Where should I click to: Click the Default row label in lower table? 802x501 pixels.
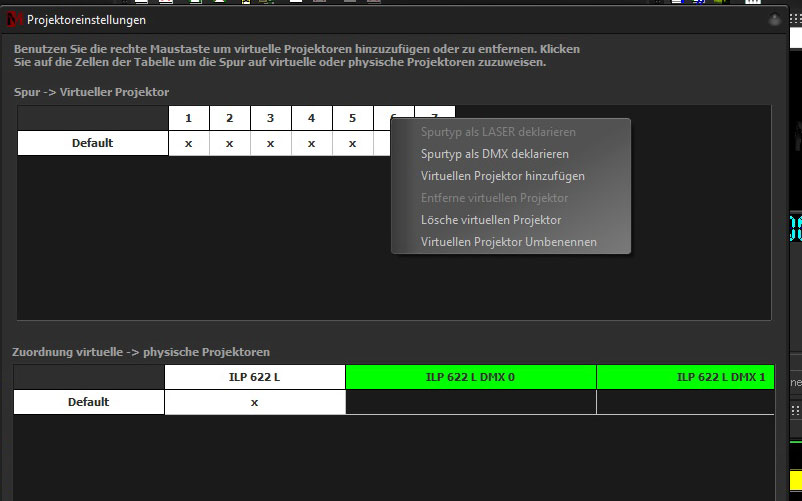tap(88, 402)
